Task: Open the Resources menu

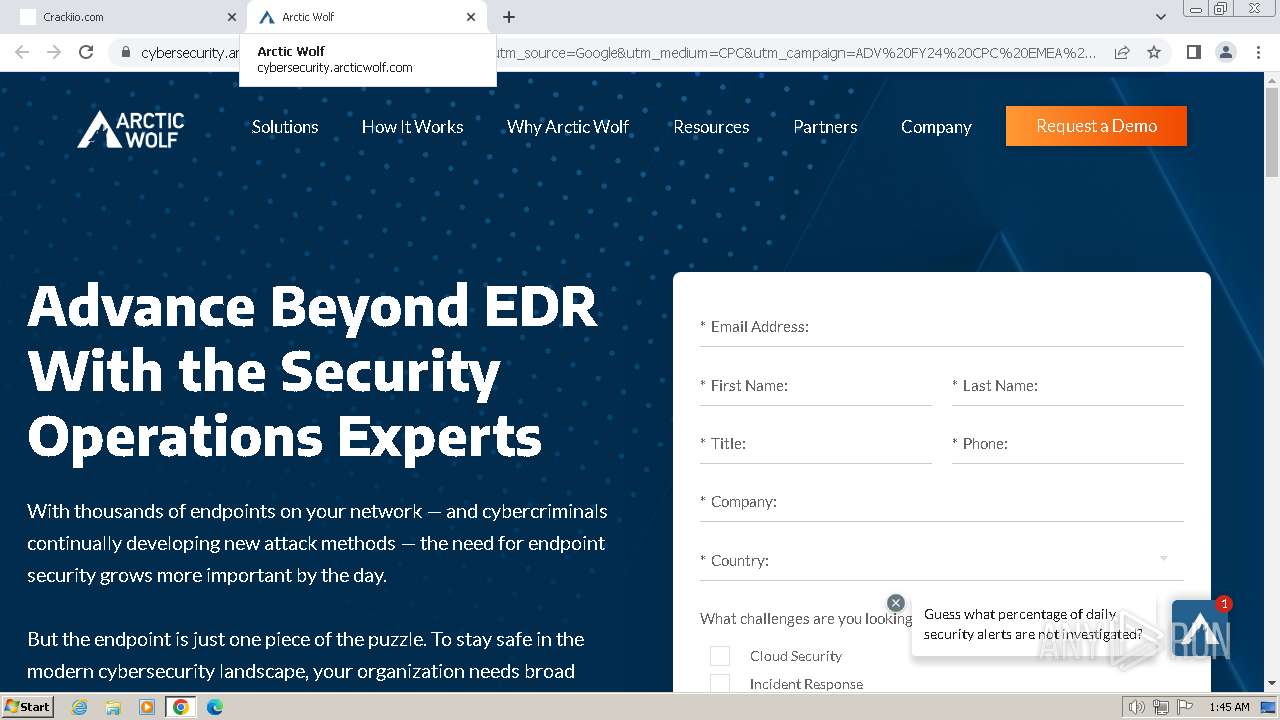Action: click(711, 127)
